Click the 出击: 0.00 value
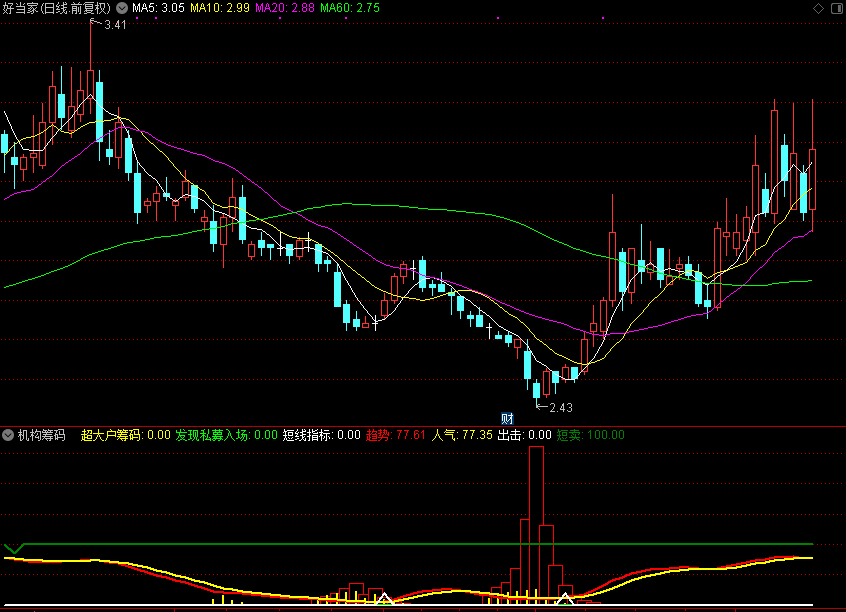Image resolution: width=846 pixels, height=612 pixels. [524, 435]
